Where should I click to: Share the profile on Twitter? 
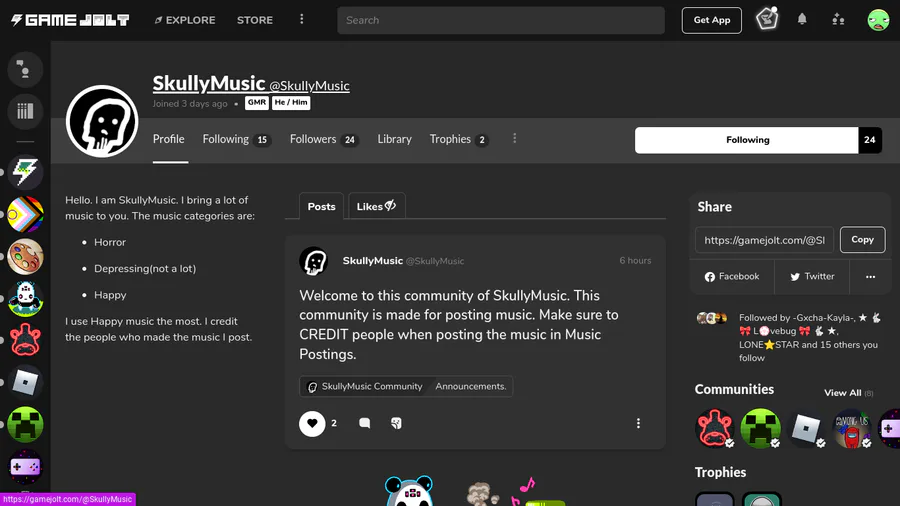[x=812, y=277]
